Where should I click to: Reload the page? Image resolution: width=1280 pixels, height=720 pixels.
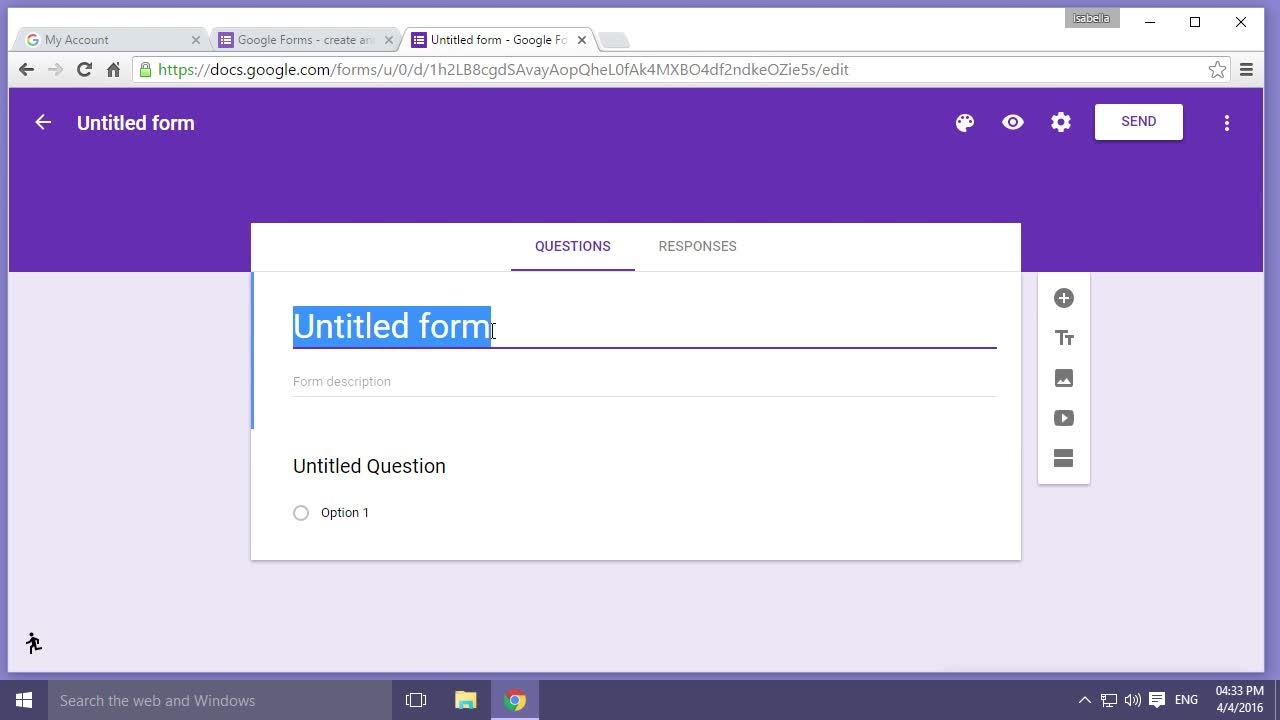pyautogui.click(x=85, y=70)
